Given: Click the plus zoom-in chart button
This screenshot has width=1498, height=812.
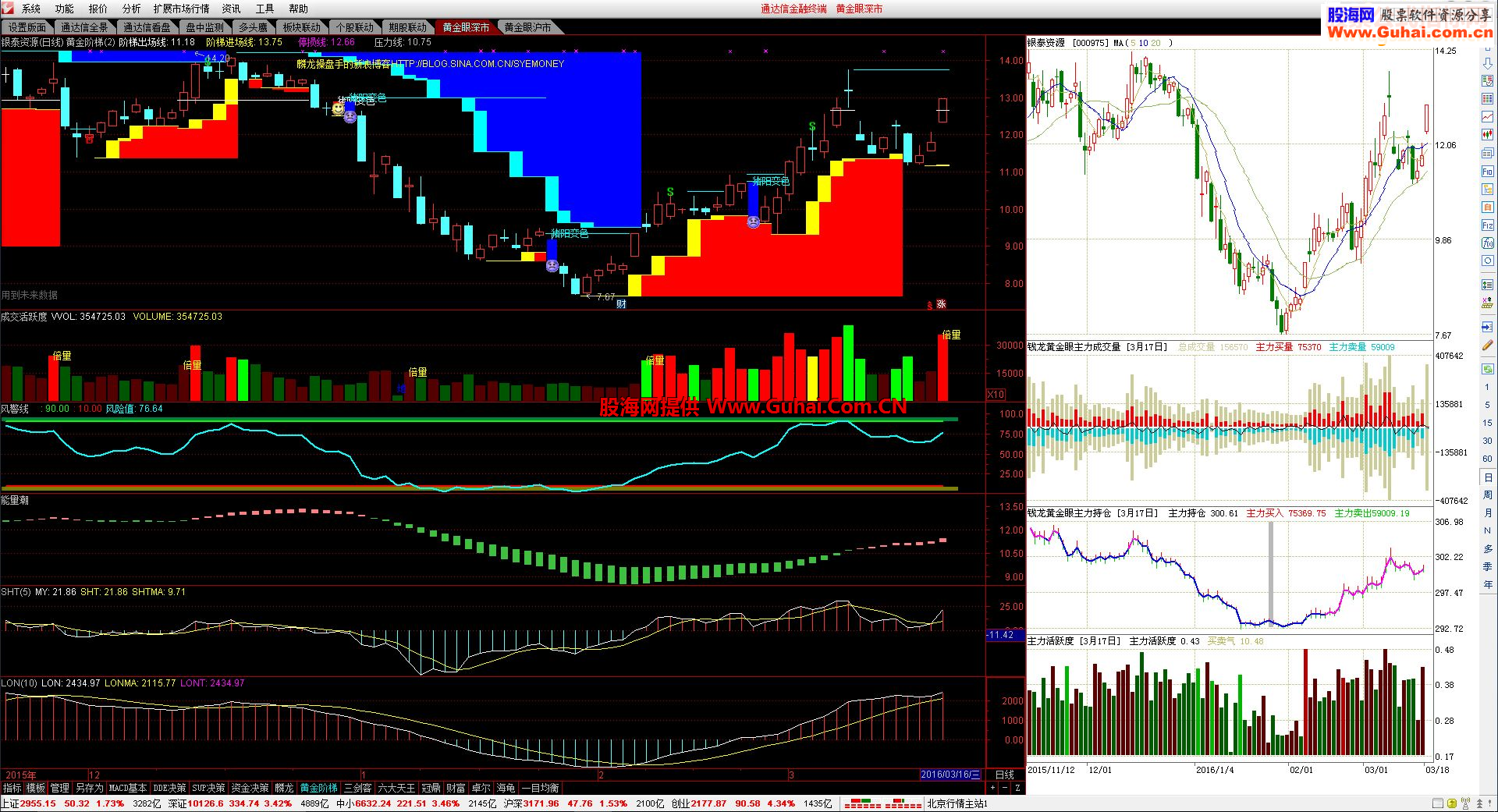Looking at the screenshot, I should click(x=992, y=789).
